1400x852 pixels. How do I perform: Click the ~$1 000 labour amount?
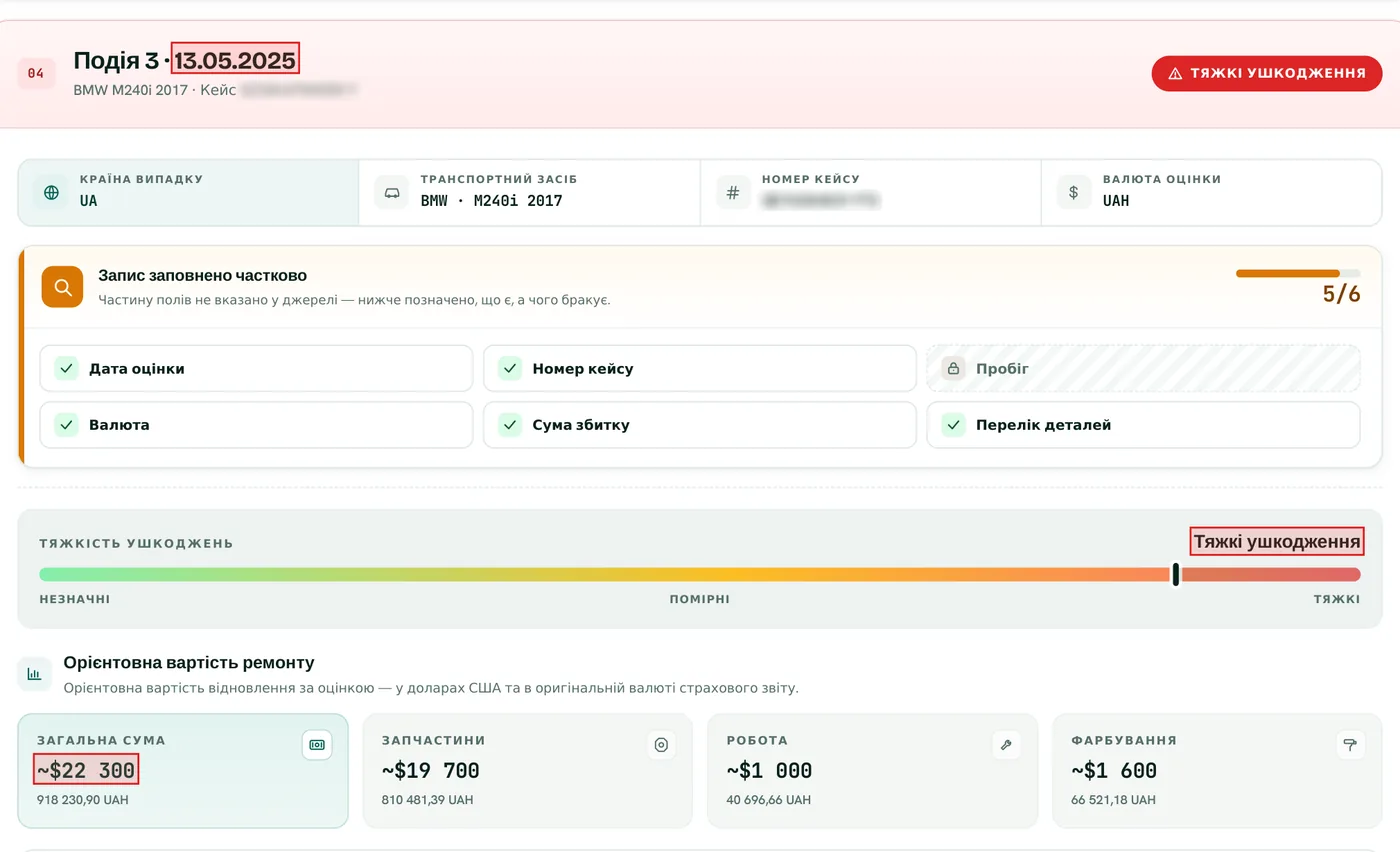click(x=770, y=771)
